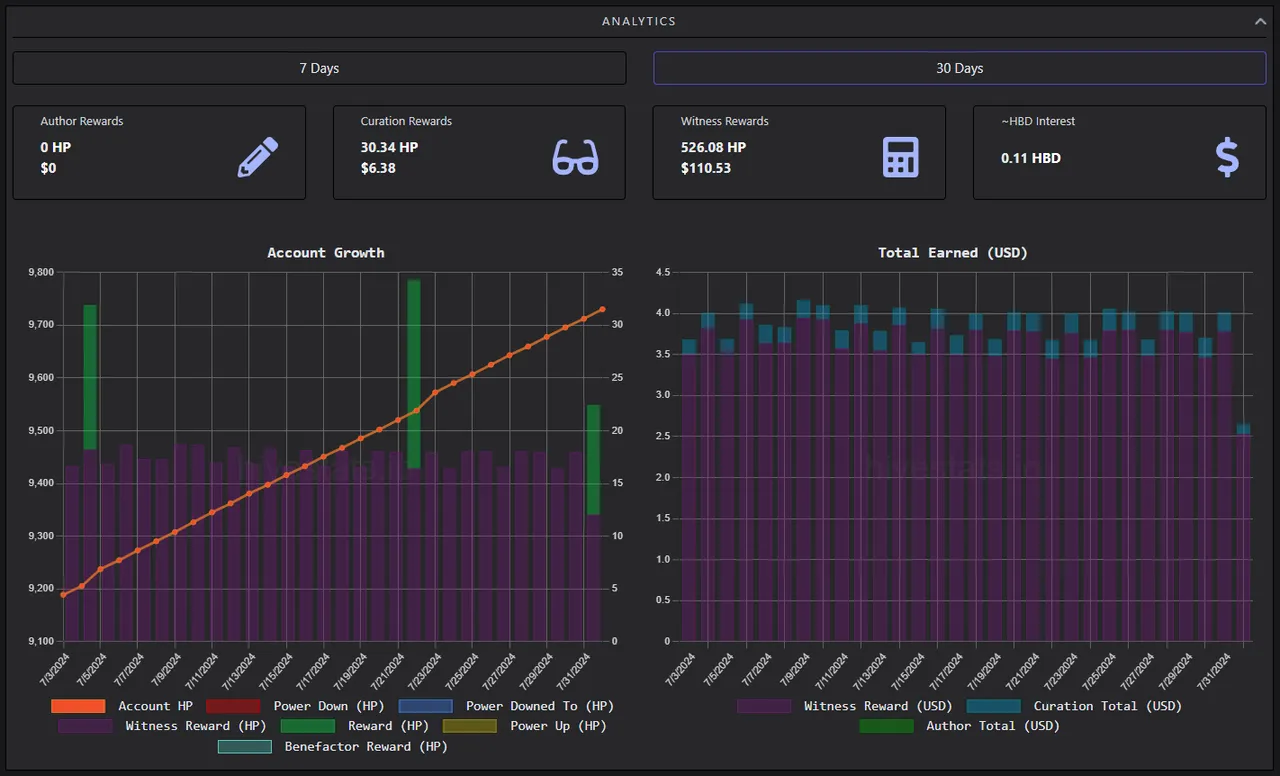
Task: Toggle Power Up (HP) legend entry
Action: 524,726
